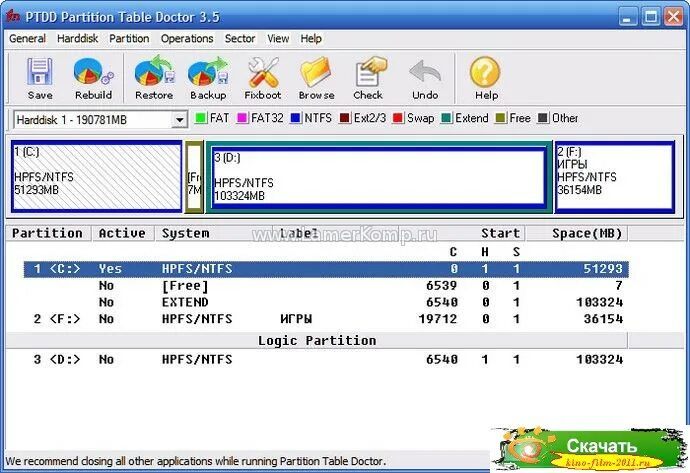Click the Partition column header
This screenshot has width=690, height=473.
pos(47,233)
